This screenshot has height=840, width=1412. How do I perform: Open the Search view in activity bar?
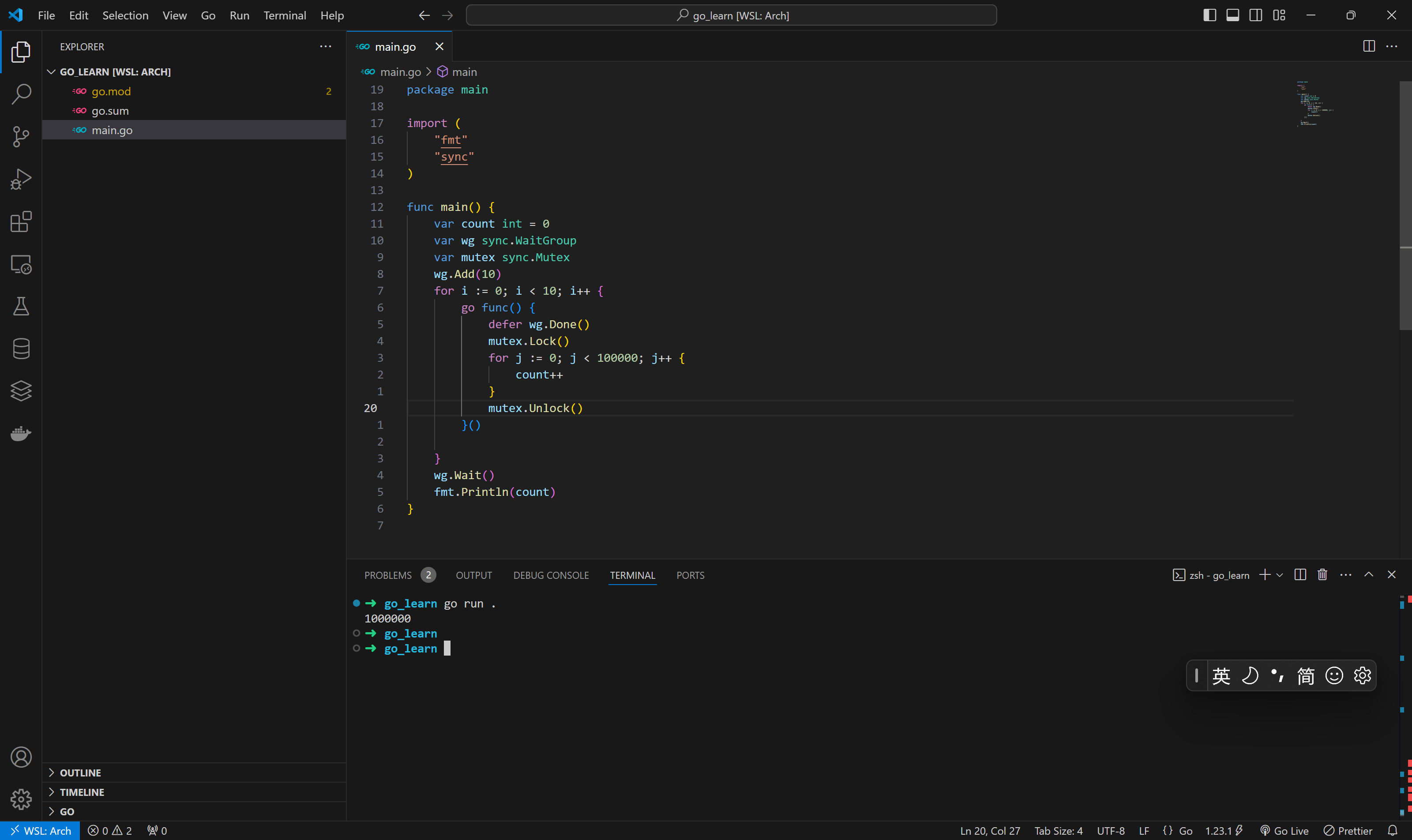tap(21, 94)
